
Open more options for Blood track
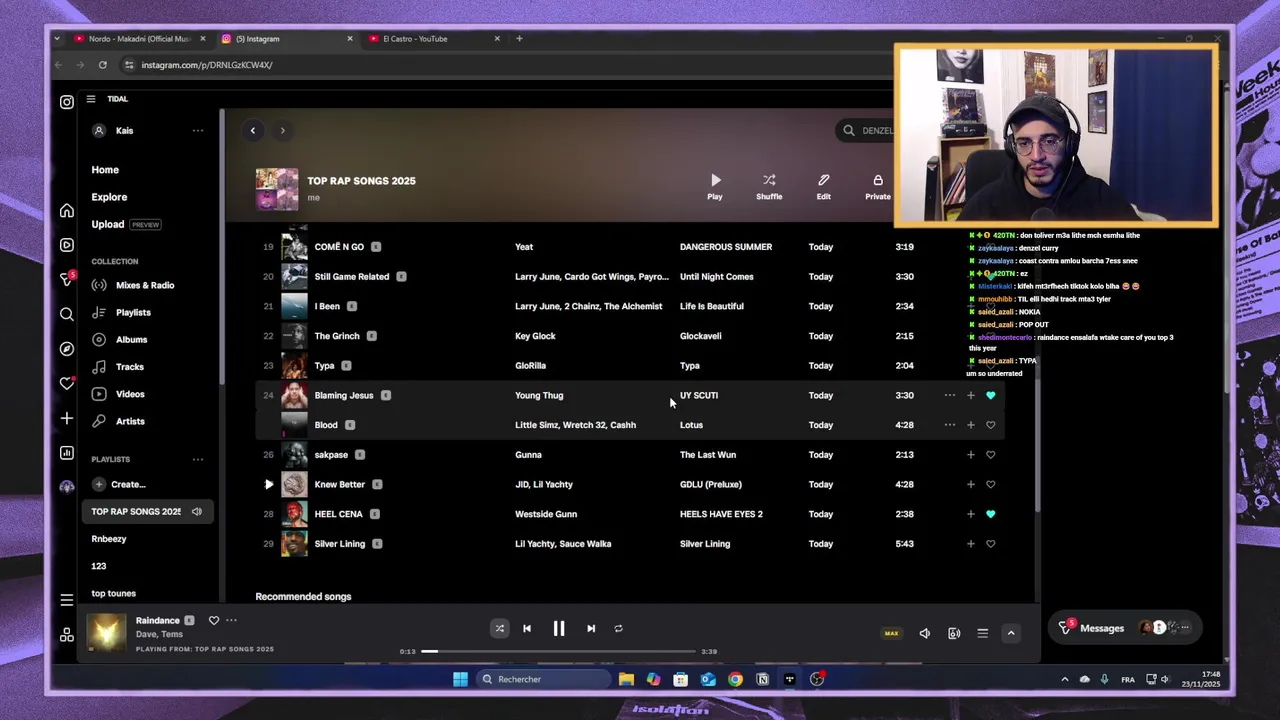coord(950,425)
